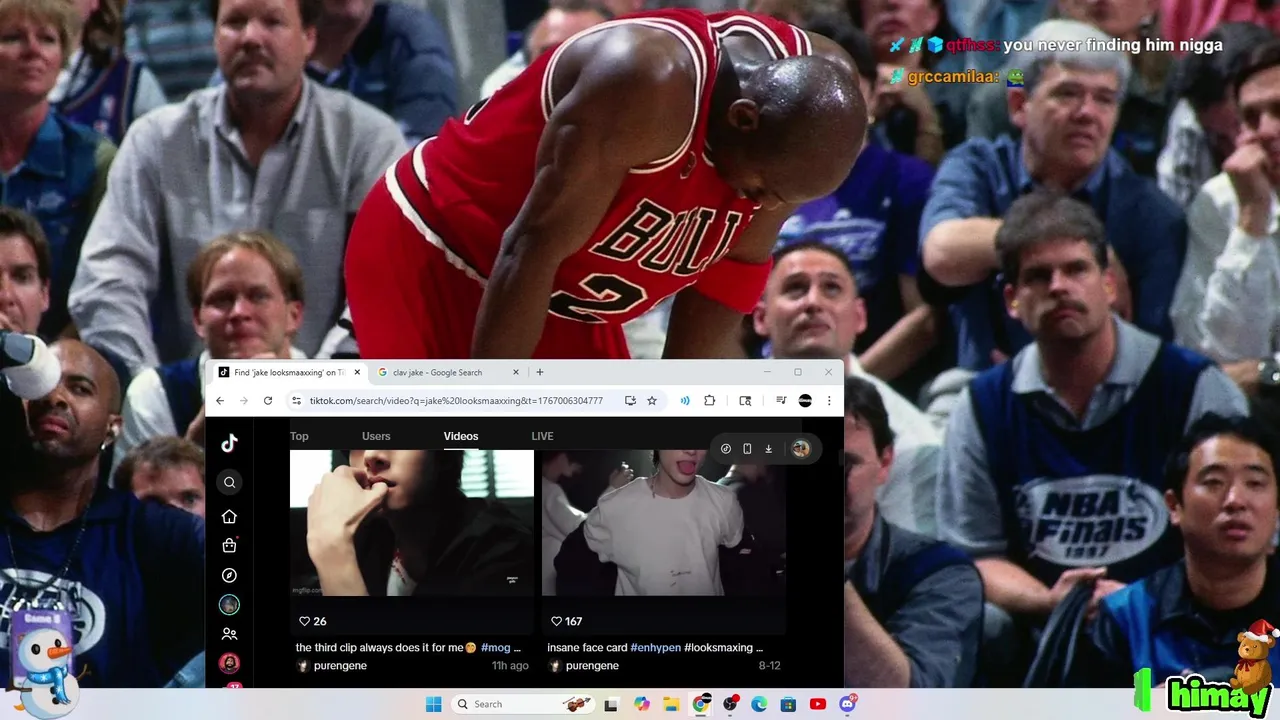Image resolution: width=1280 pixels, height=720 pixels.
Task: Open a new browser tab with plus button
Action: pos(540,372)
